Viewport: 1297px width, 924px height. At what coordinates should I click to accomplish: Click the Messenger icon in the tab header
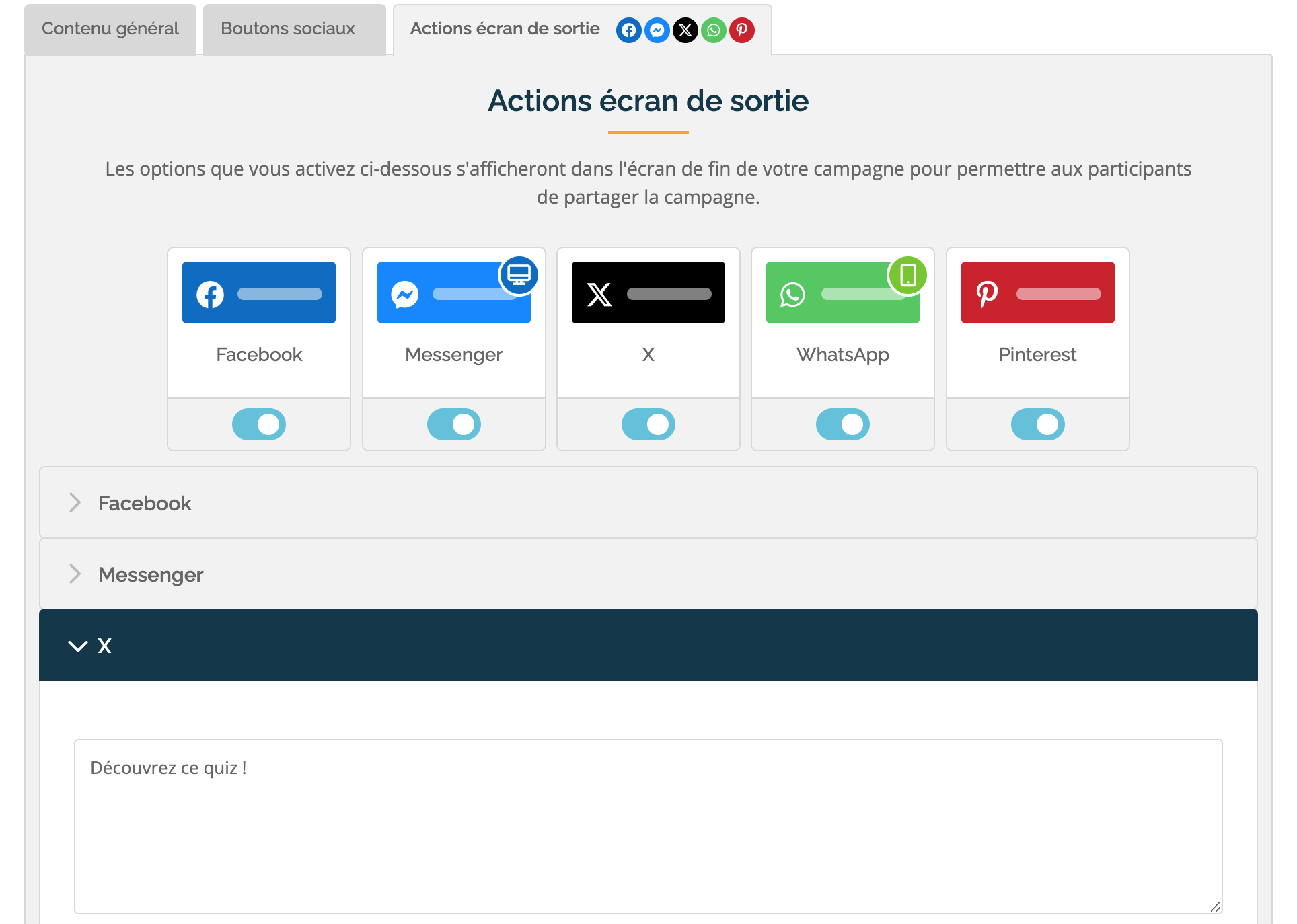click(x=657, y=30)
